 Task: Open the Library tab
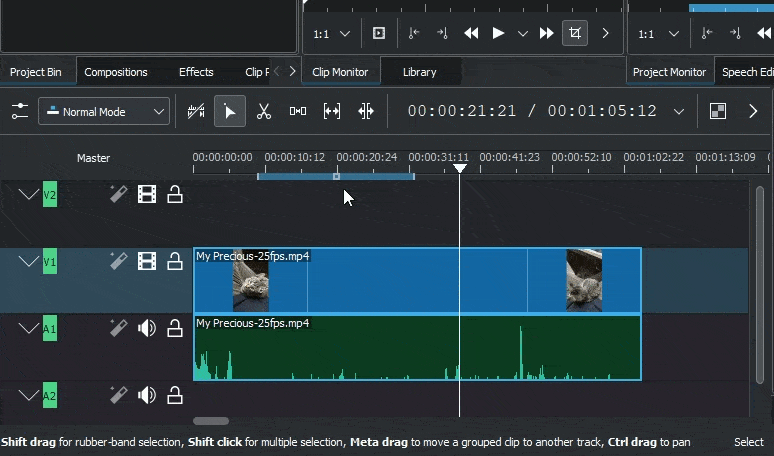pos(419,72)
